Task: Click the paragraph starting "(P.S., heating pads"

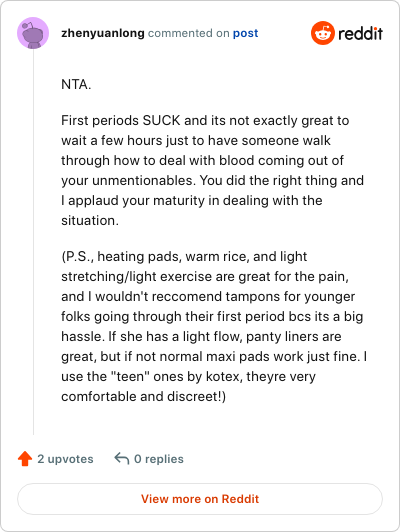Action: (214, 326)
